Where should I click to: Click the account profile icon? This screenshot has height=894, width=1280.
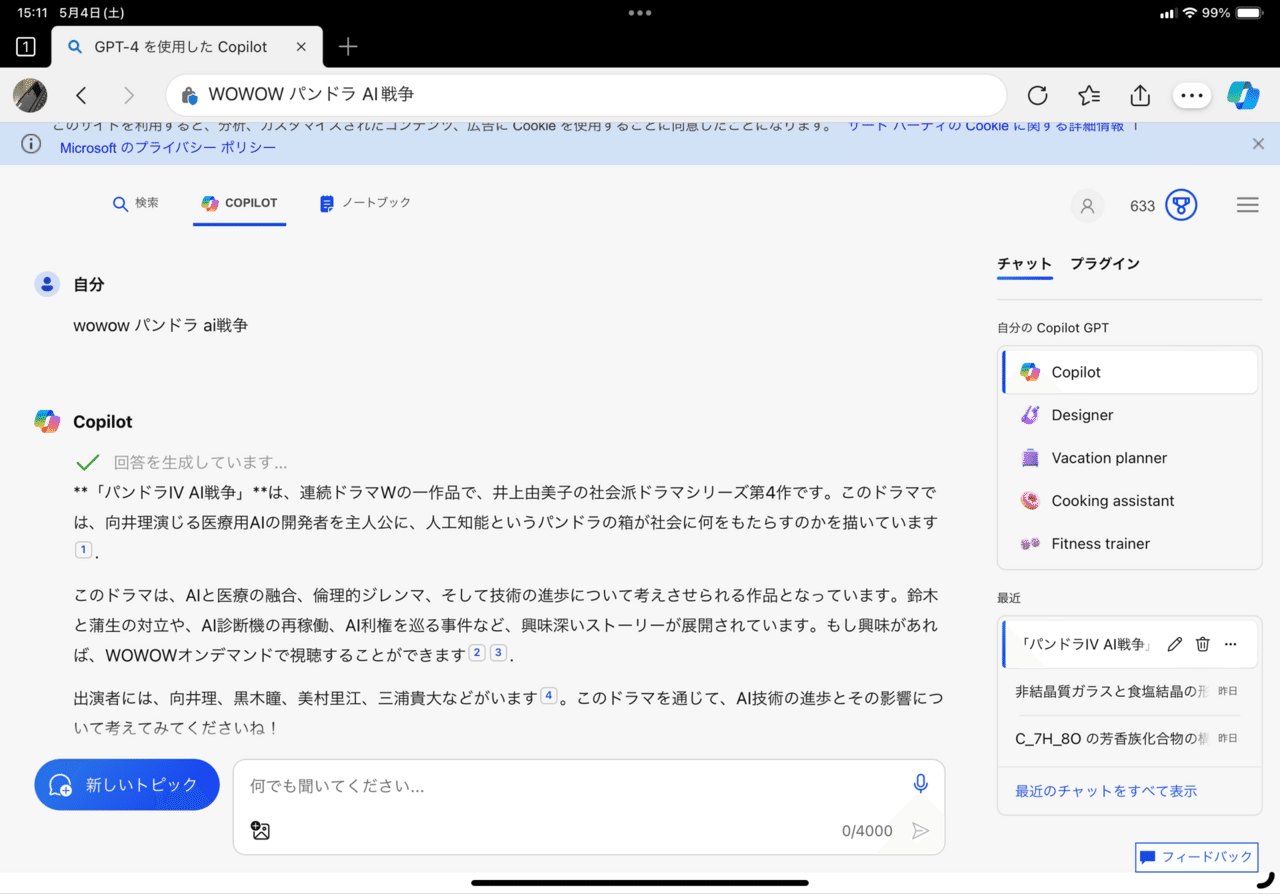[x=1087, y=205]
